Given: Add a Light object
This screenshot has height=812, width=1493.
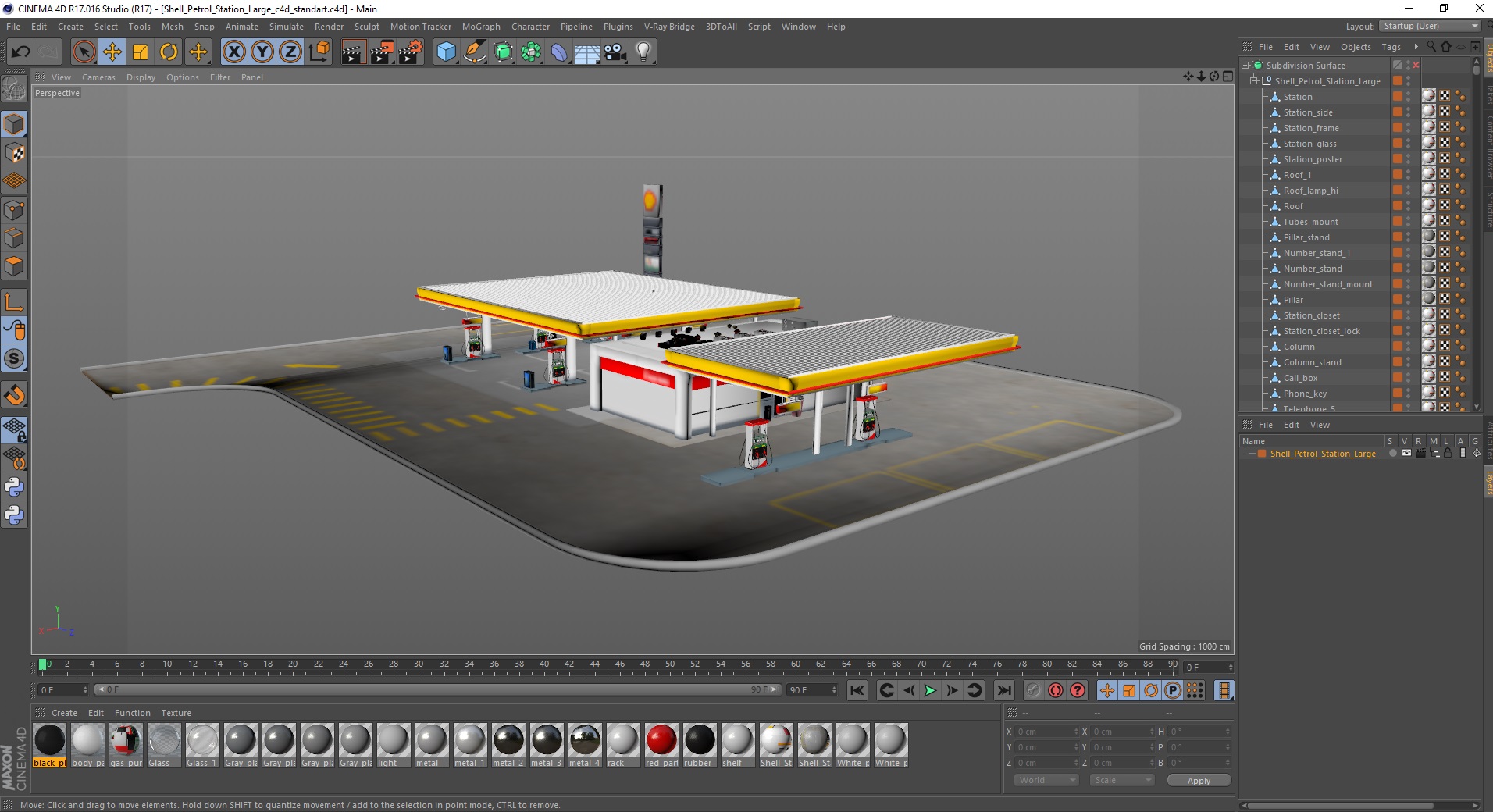Looking at the screenshot, I should pos(643,52).
